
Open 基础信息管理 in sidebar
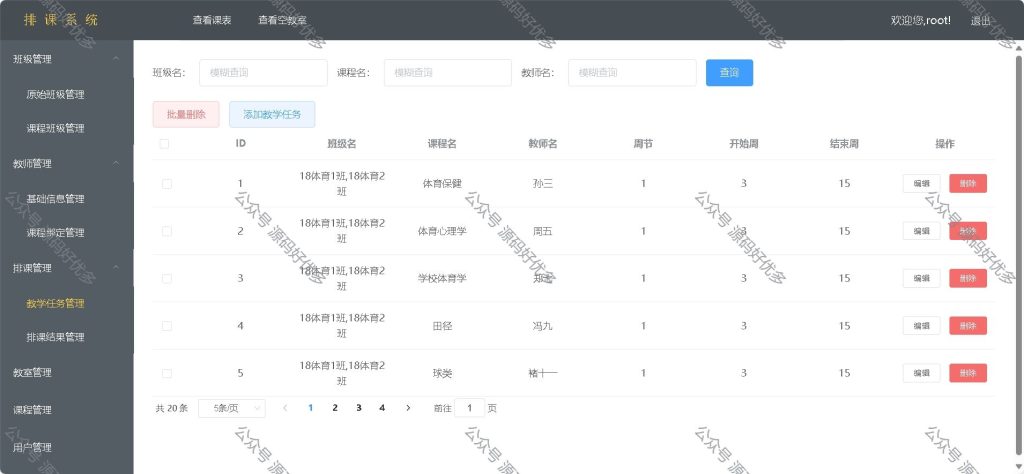(56, 198)
